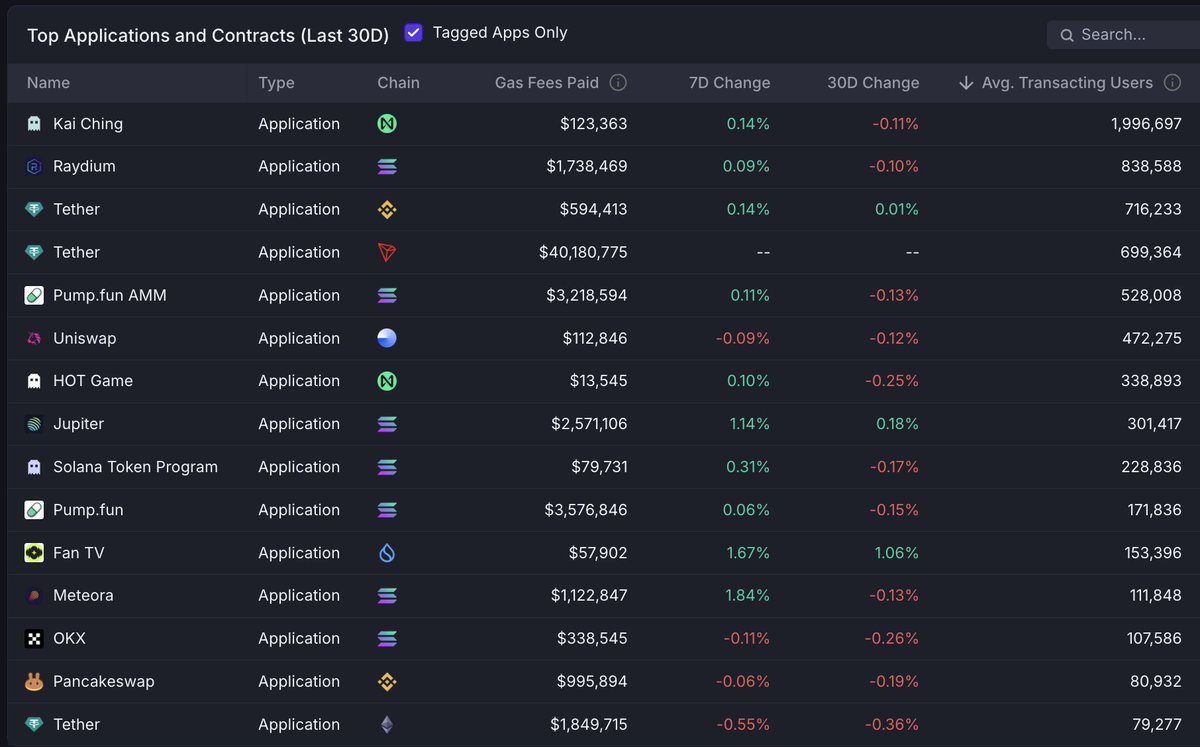Select the -0.36% 30D change value
This screenshot has height=747, width=1200.
tap(892, 725)
